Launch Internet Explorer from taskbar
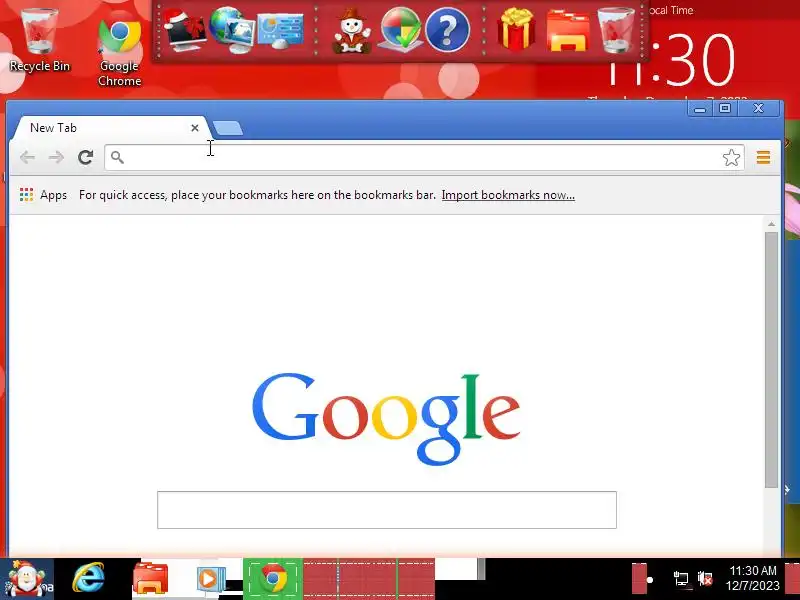The width and height of the screenshot is (800, 600). coord(89,579)
